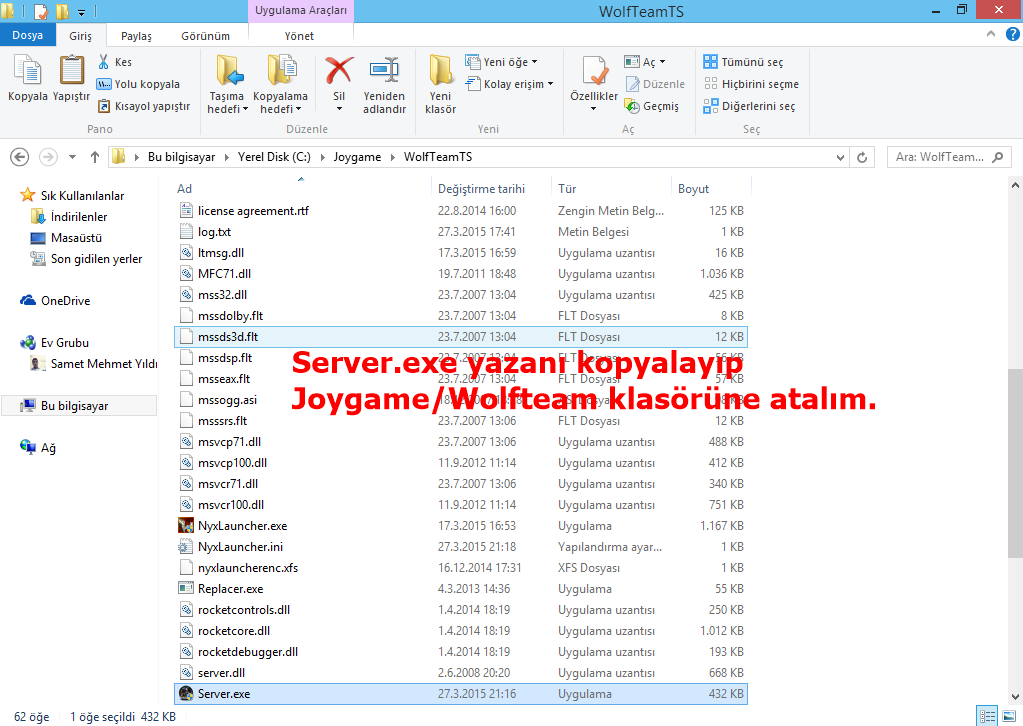This screenshot has width=1023, height=726.
Task: Select the NyxLauncher.exe file icon
Action: pos(186,526)
